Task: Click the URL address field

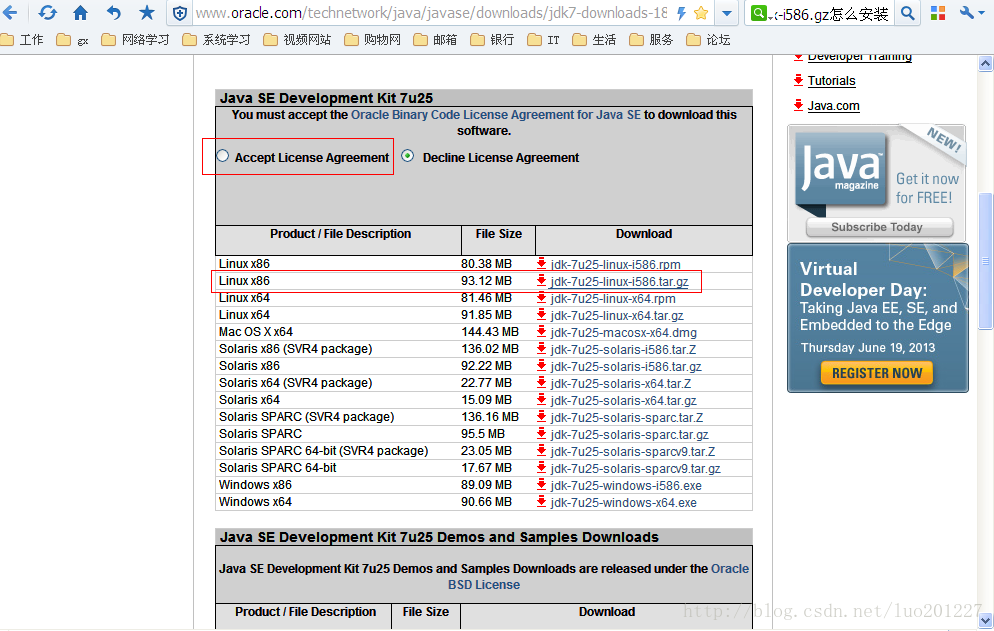Action: point(431,13)
